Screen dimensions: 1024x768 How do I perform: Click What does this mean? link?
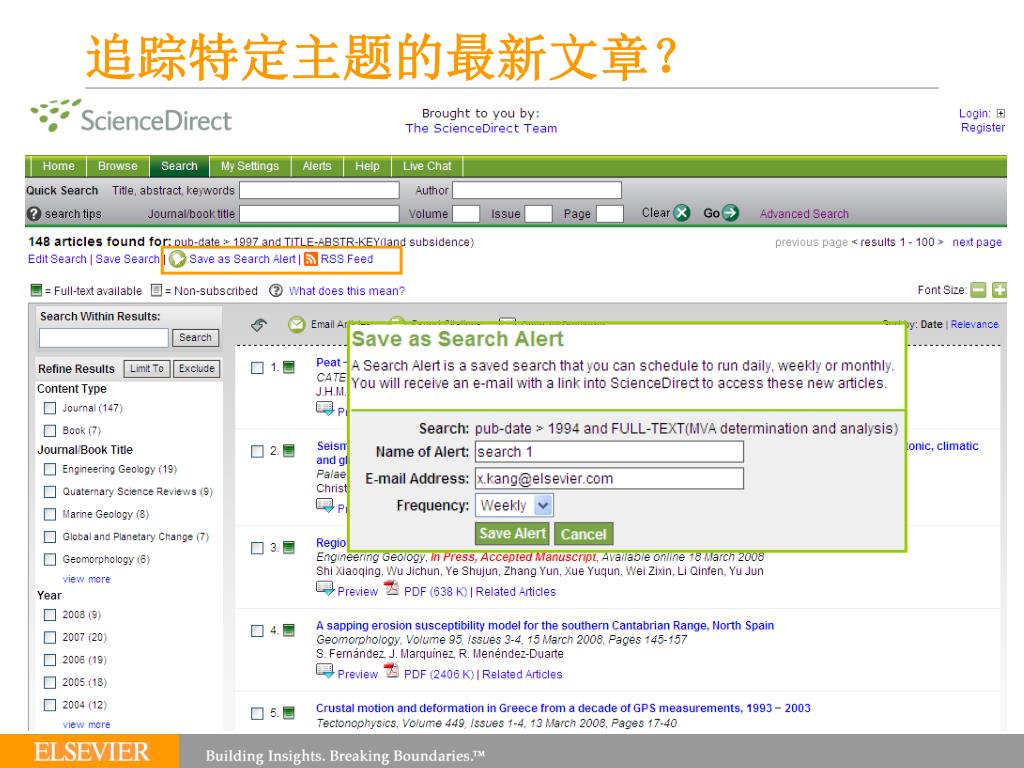click(347, 291)
